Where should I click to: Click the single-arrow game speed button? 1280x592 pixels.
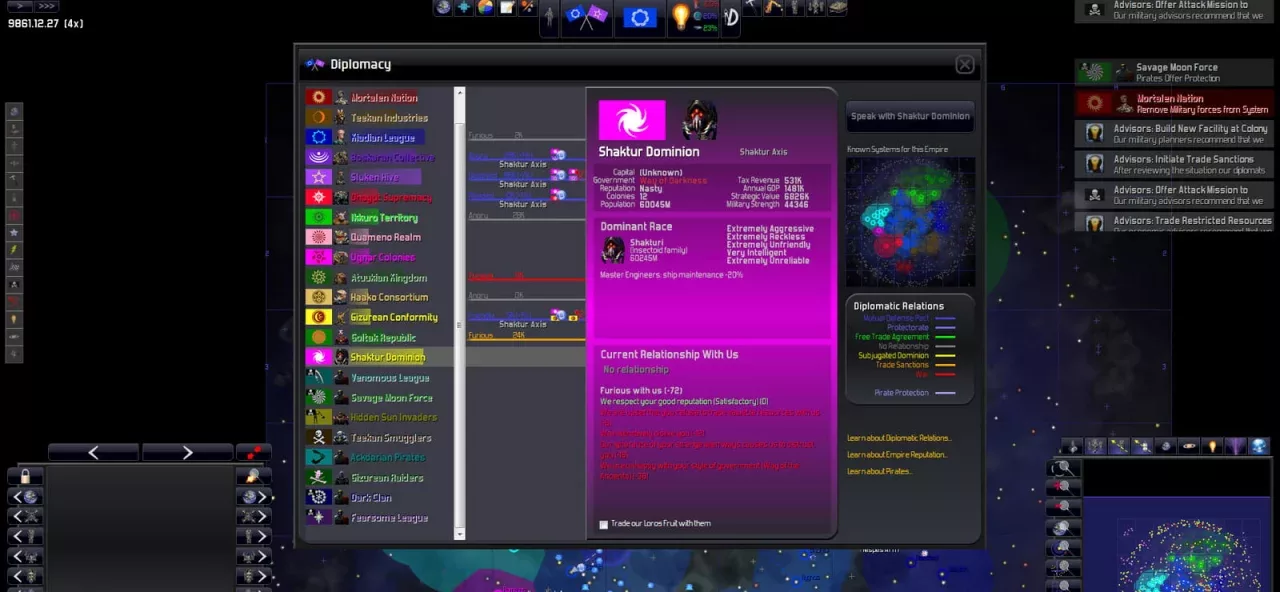[20, 6]
